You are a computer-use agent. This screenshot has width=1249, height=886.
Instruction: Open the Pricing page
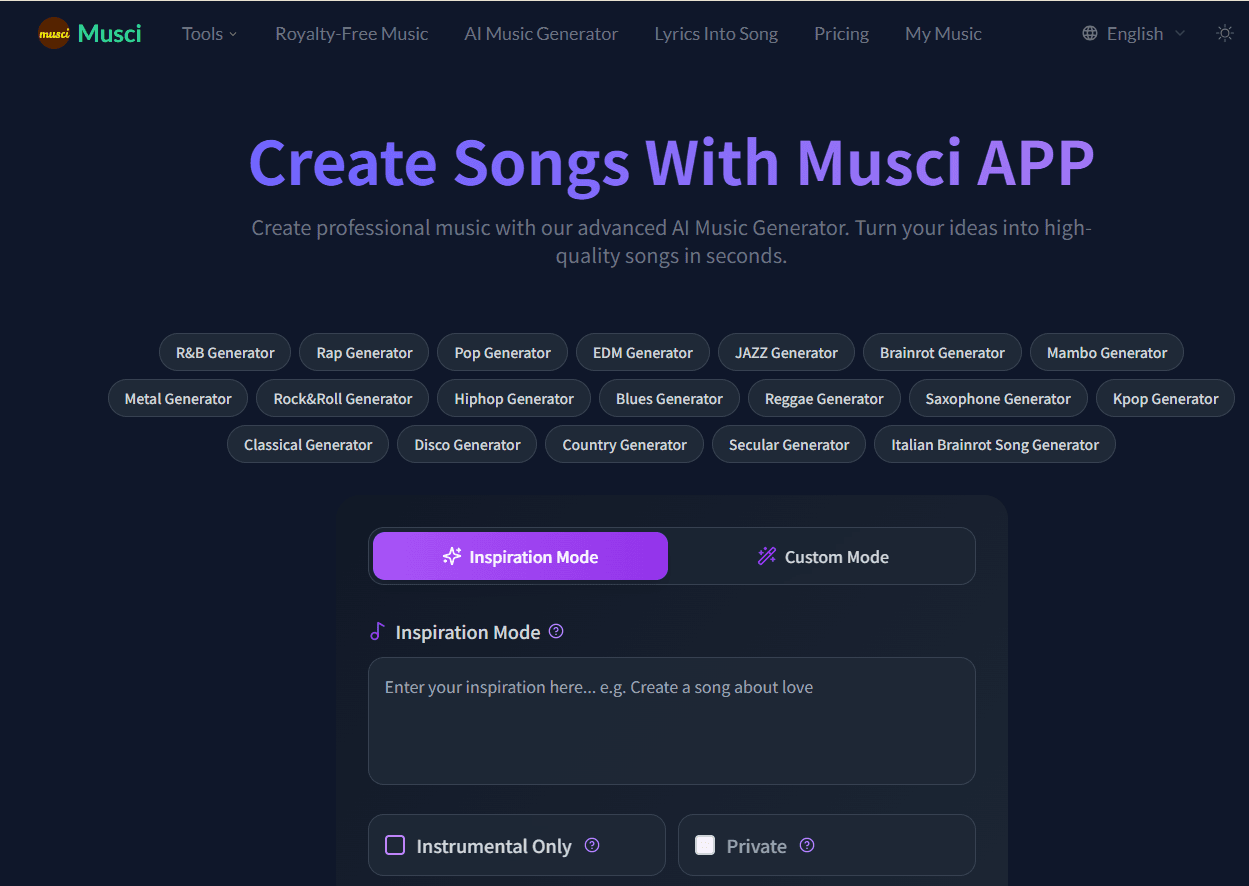841,33
